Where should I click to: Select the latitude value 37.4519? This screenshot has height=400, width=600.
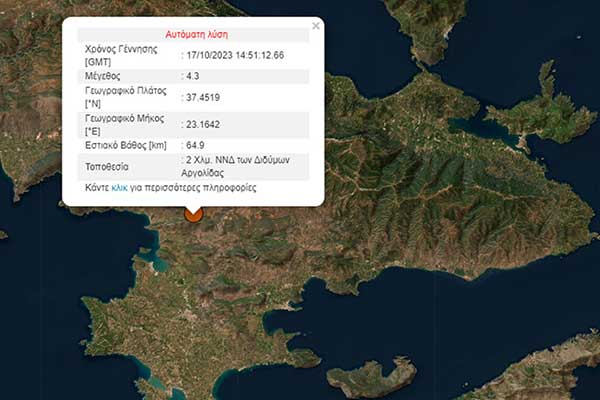tap(204, 98)
